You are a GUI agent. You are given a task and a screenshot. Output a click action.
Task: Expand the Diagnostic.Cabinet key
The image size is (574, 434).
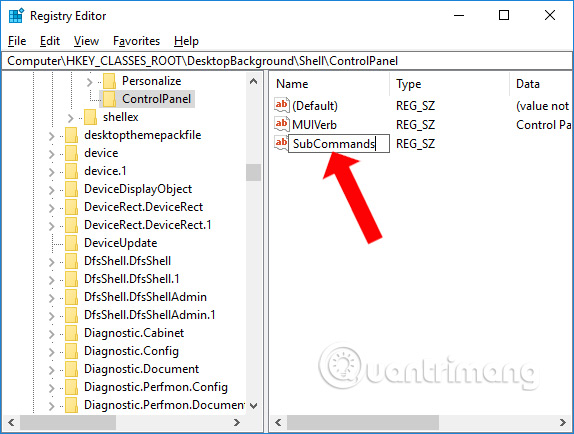point(52,334)
